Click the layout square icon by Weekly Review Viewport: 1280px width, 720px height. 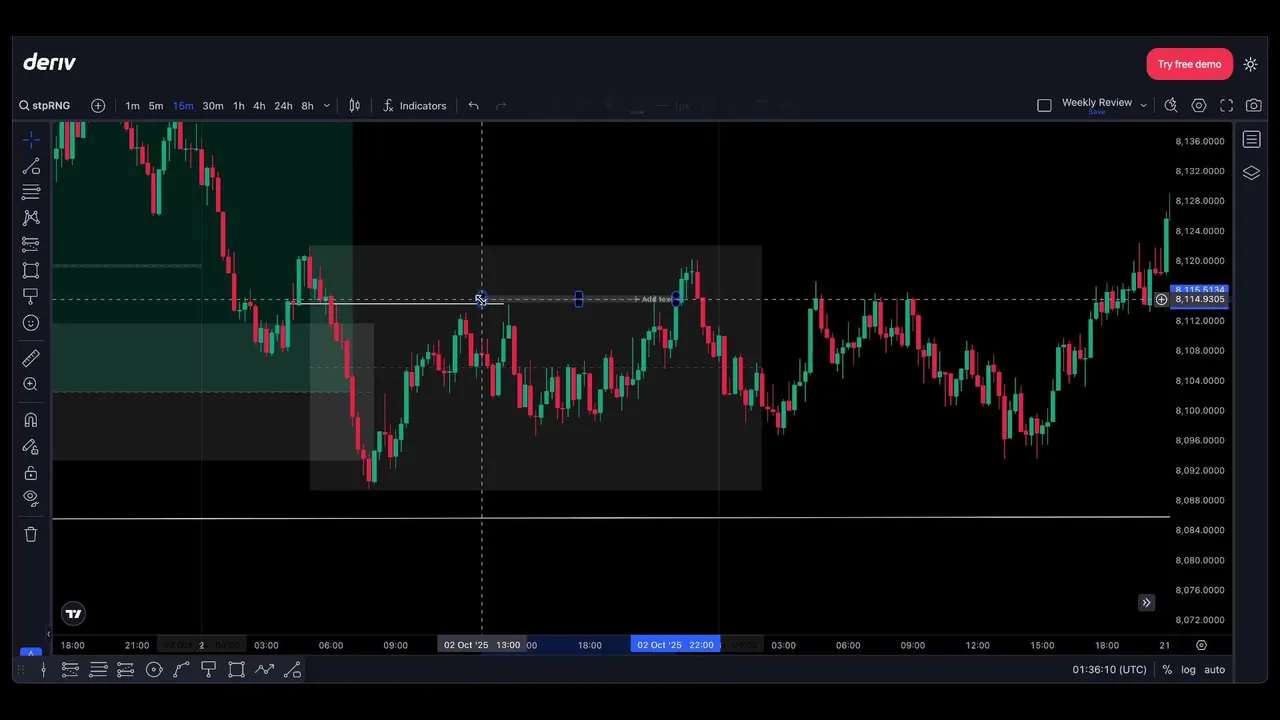pos(1044,105)
